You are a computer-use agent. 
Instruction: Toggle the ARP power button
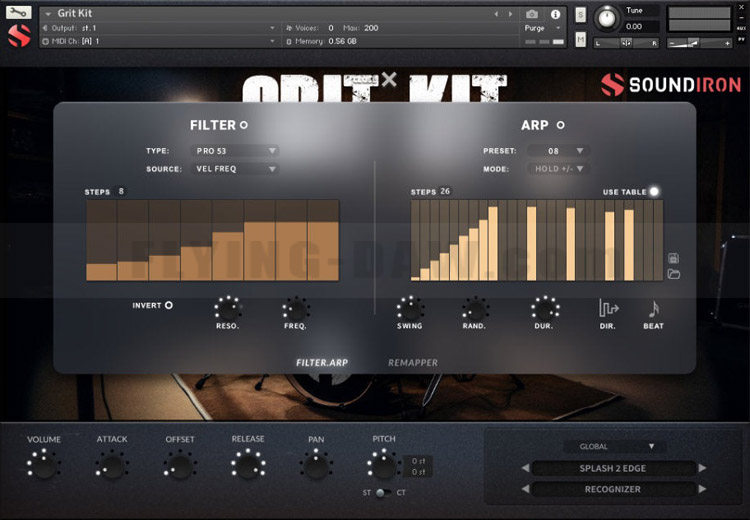[x=561, y=125]
